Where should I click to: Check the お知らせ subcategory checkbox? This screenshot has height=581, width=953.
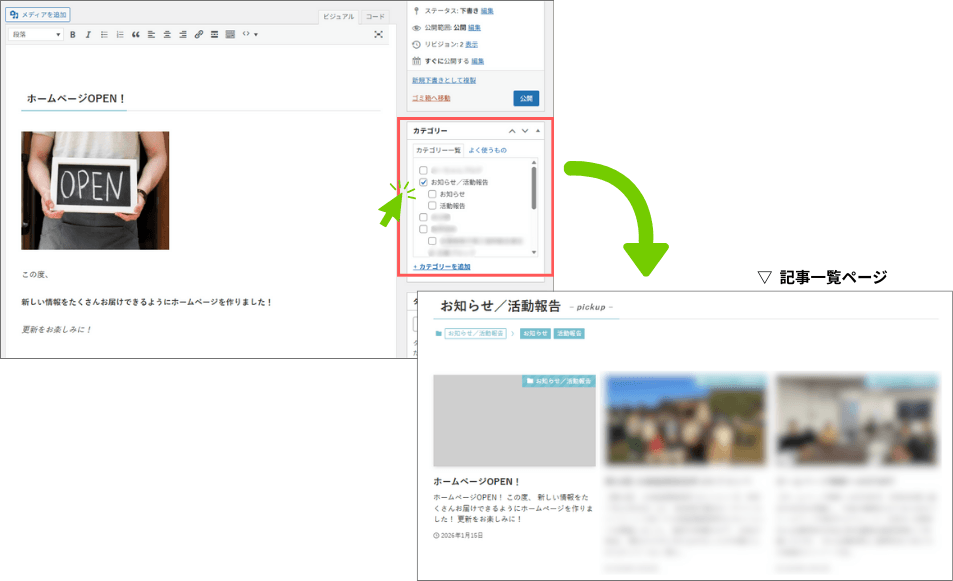click(432, 194)
